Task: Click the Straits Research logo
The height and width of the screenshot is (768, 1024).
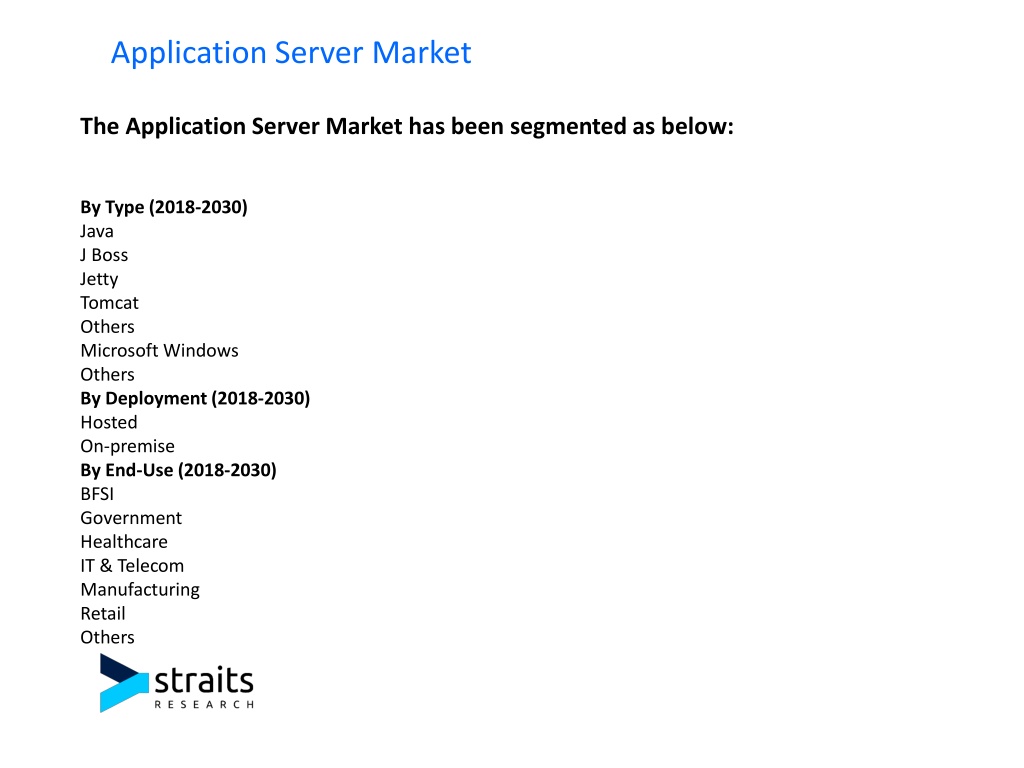Action: tap(176, 683)
